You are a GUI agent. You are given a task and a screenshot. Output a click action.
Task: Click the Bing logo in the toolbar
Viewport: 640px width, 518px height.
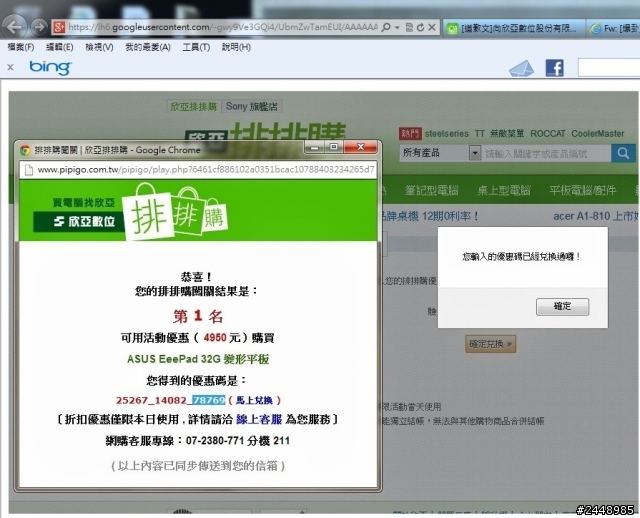(50, 67)
